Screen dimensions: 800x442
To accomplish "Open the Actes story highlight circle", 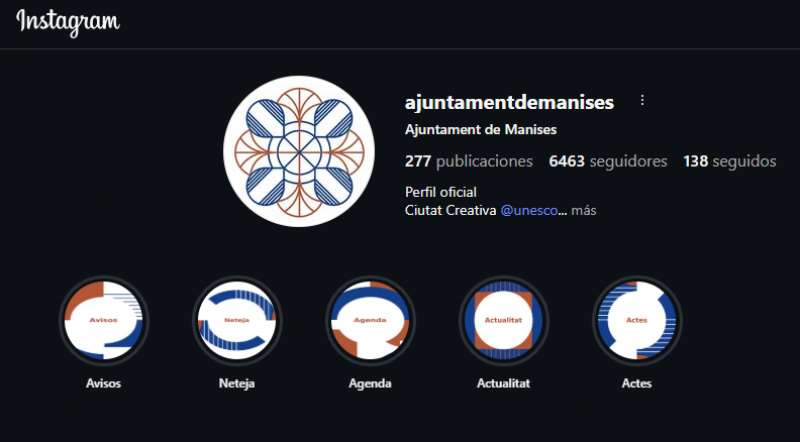I will [637, 320].
